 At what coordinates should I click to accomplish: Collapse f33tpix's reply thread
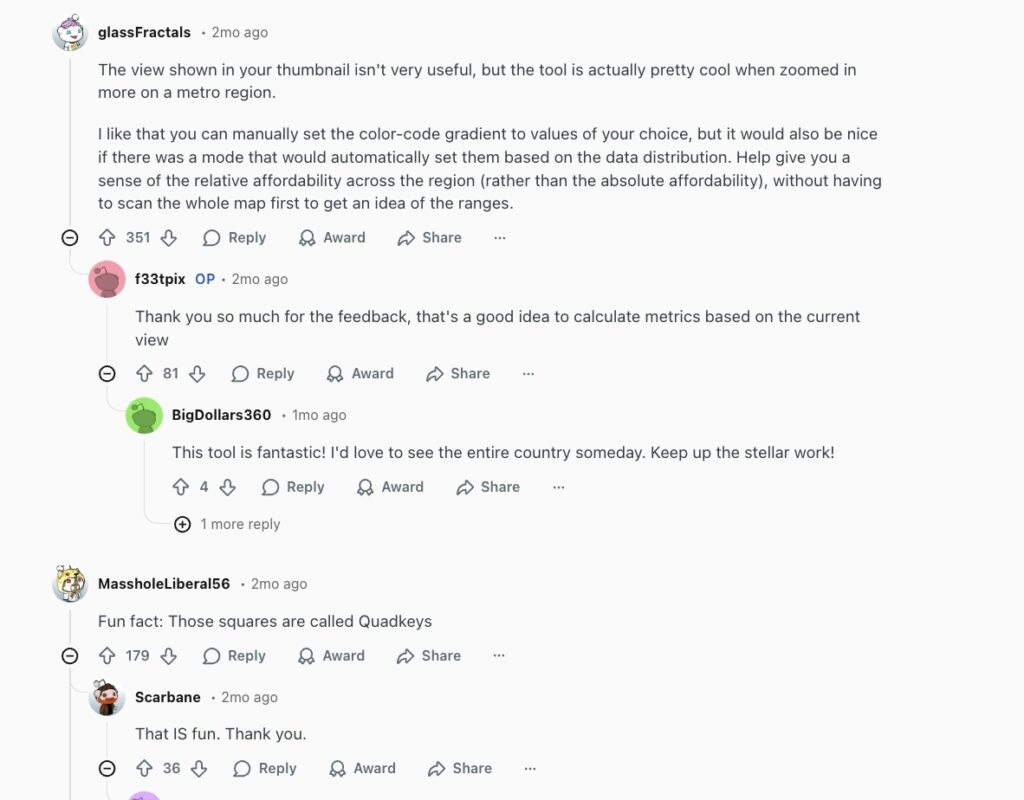107,373
